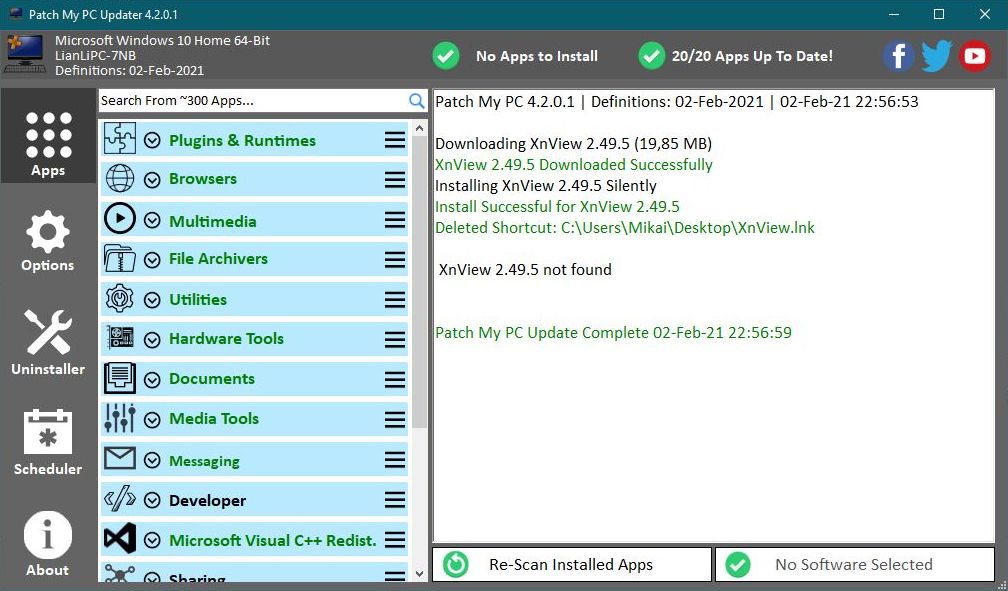Open the Options section
The width and height of the screenshot is (1008, 591).
[48, 240]
